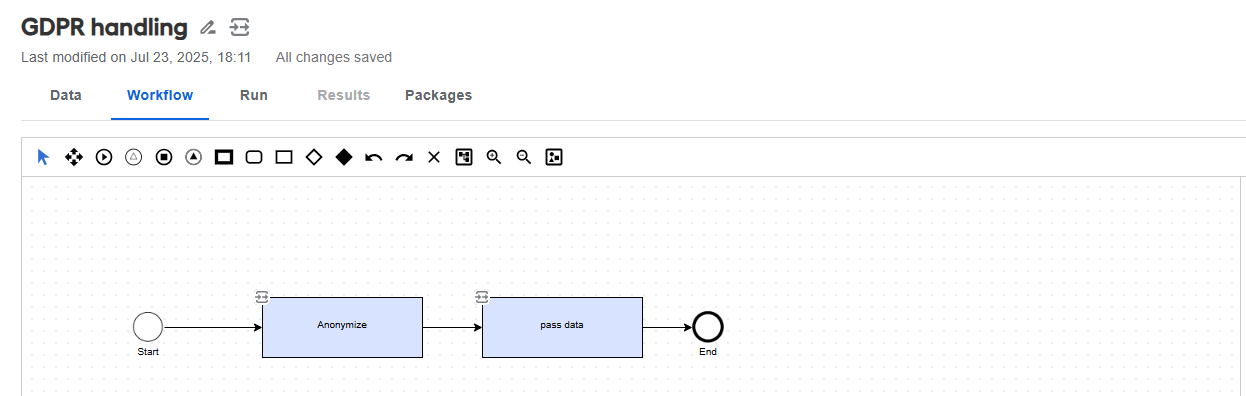Undo the last workflow change
Viewport: 1246px width, 396px height.
tap(374, 157)
